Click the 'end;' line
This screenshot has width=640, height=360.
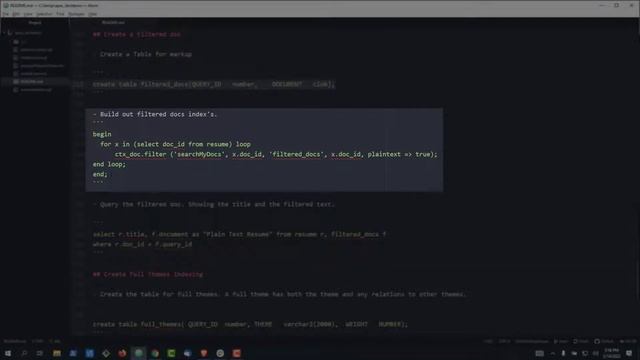(100, 174)
